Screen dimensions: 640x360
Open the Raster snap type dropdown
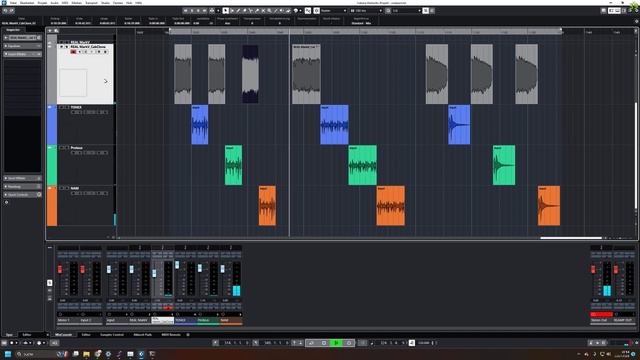pyautogui.click(x=333, y=11)
